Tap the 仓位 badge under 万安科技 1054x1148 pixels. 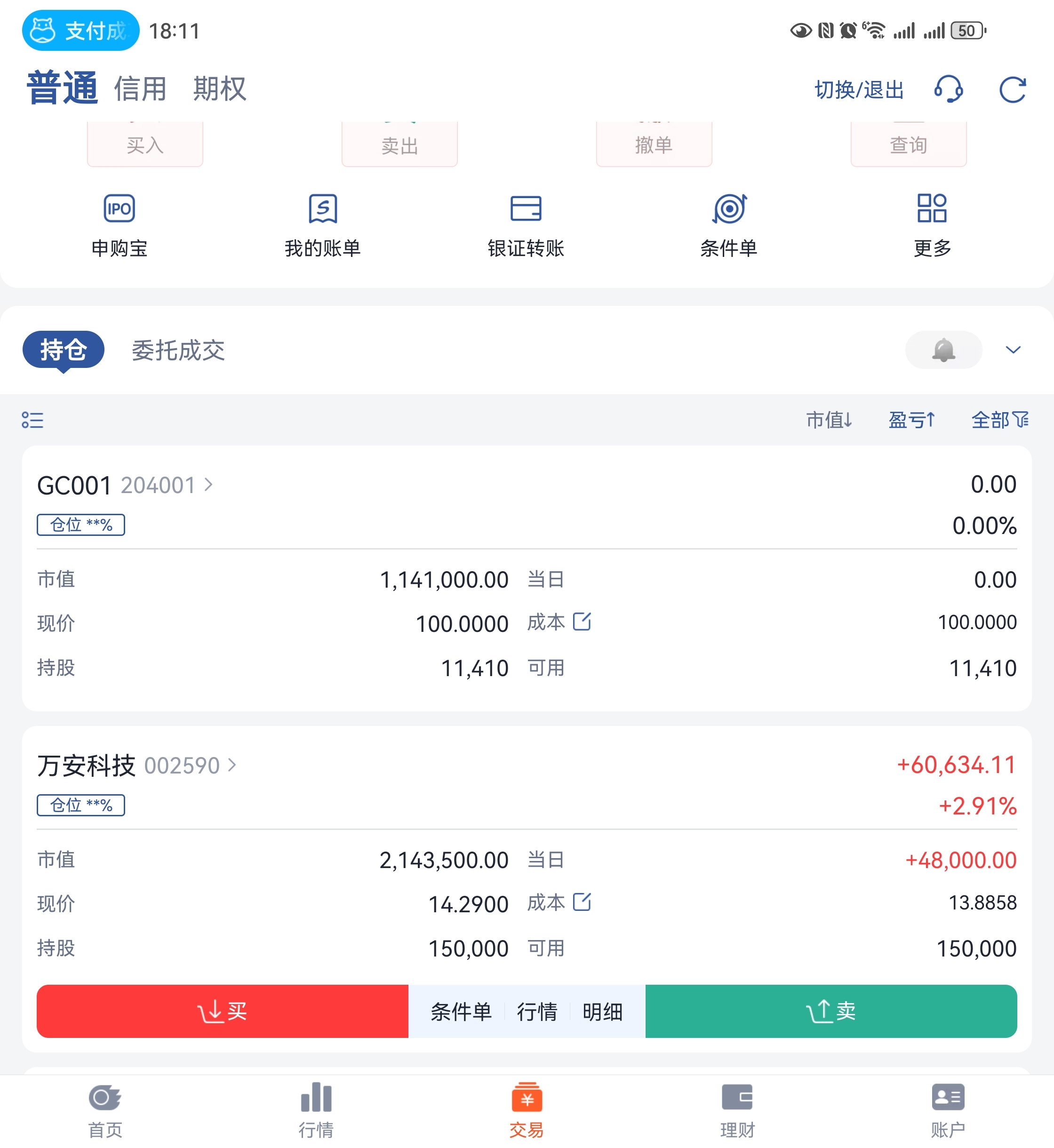coord(81,805)
